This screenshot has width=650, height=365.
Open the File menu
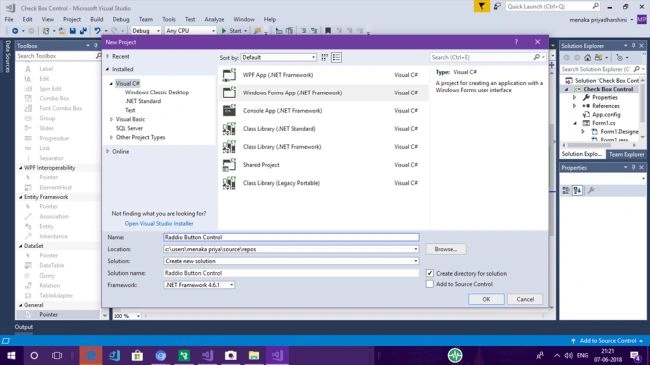9,19
